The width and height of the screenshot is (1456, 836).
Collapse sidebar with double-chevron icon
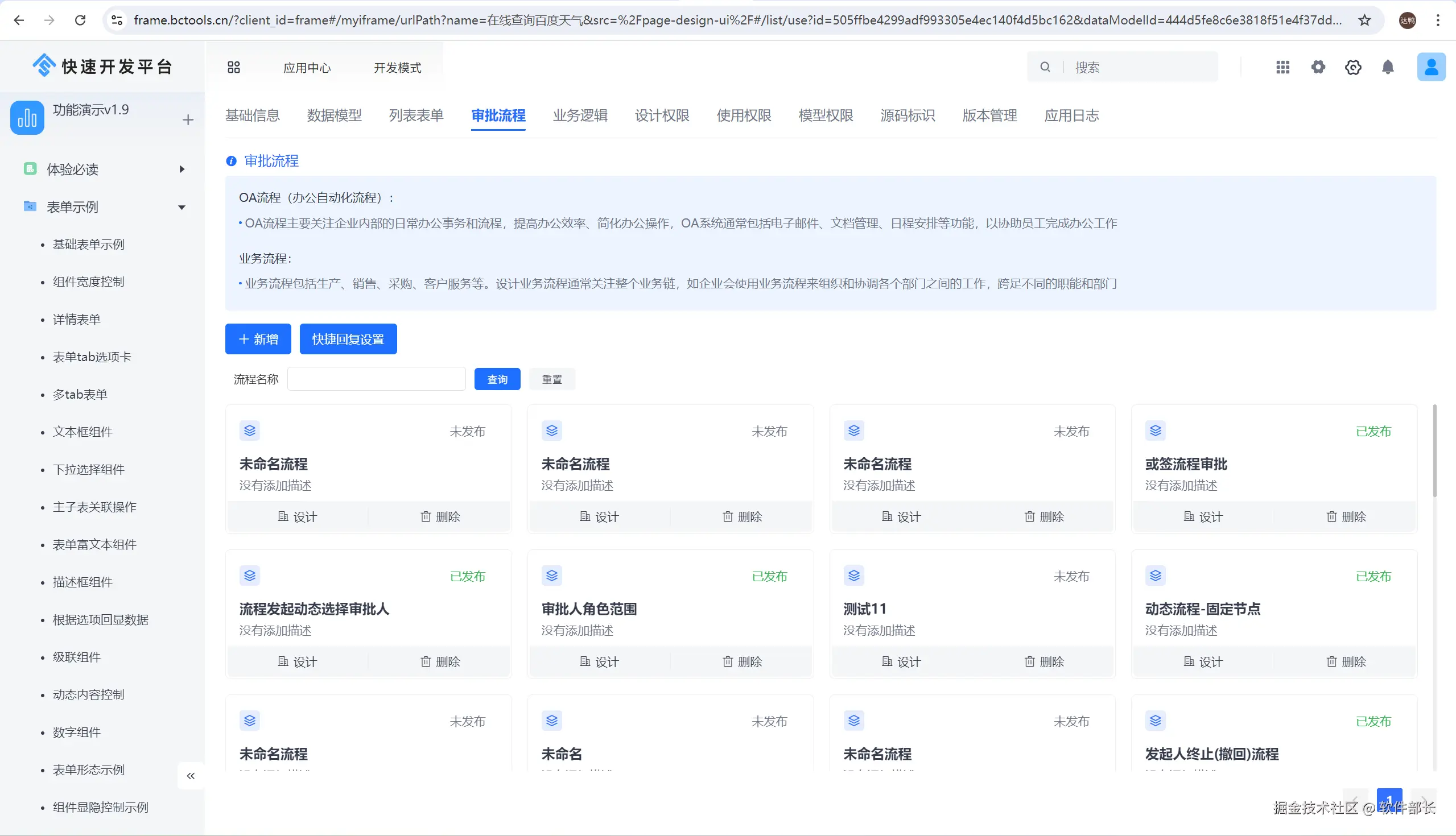(191, 776)
